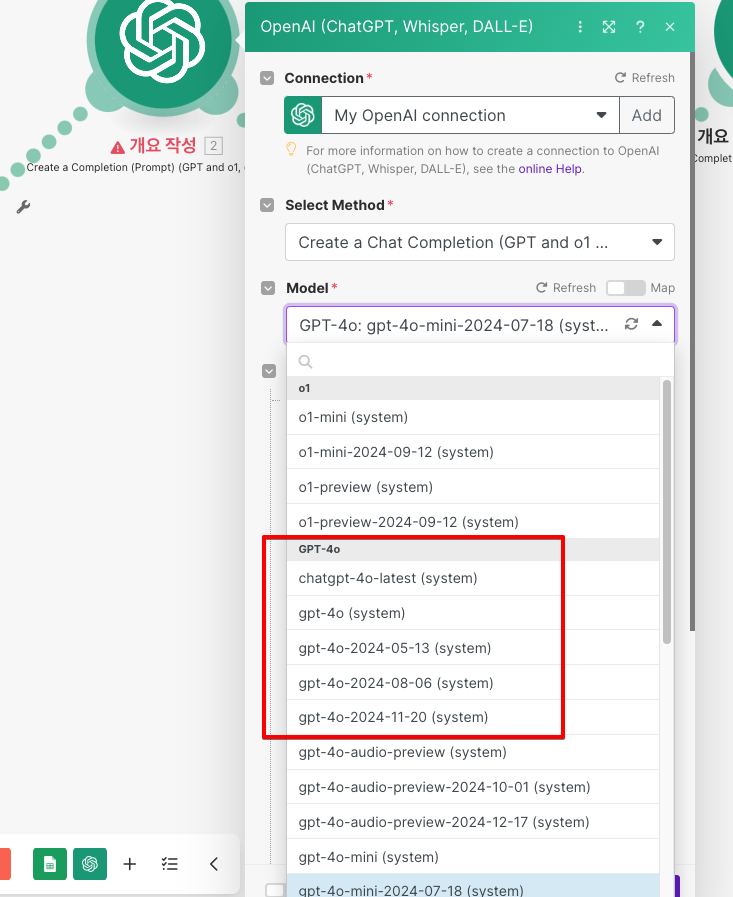This screenshot has height=897, width=733.
Task: Toggle the checkbox at panel bottom-left
Action: [x=275, y=890]
